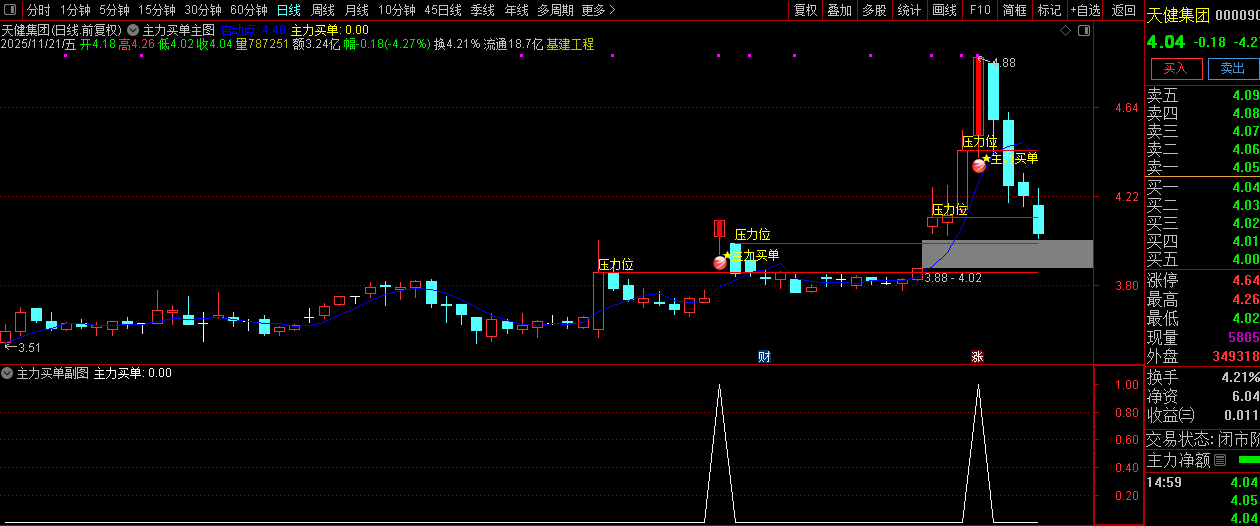
Task: Select the 60分钟 period tab
Action: [x=248, y=10]
